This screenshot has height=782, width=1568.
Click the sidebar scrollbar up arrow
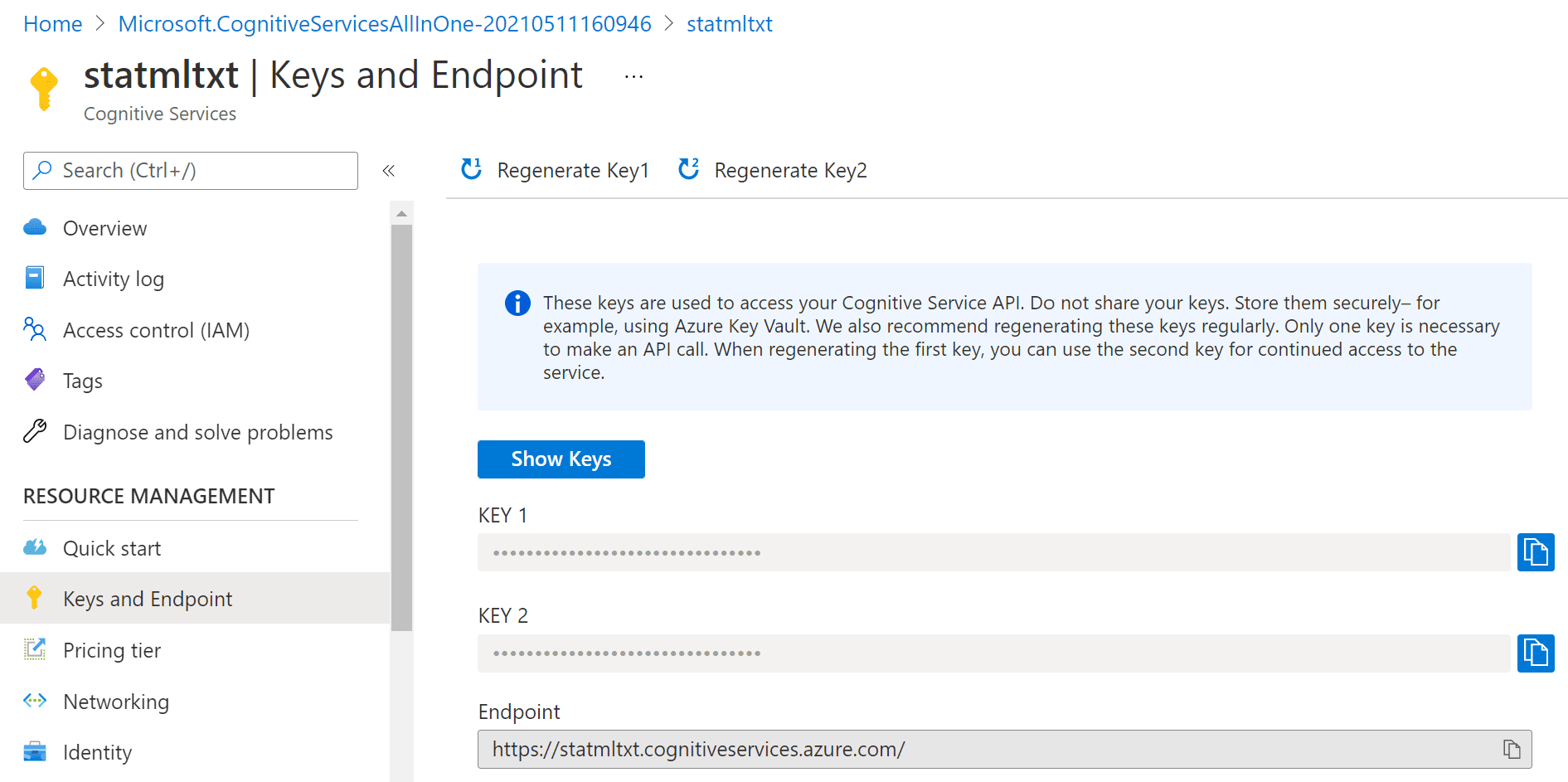(401, 214)
